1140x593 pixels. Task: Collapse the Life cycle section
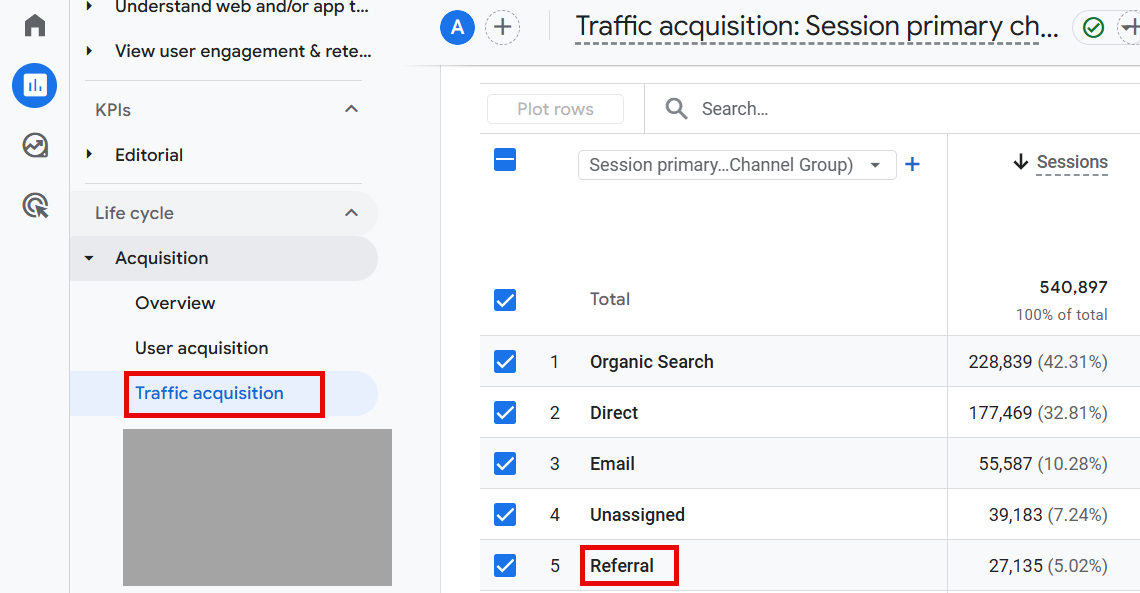point(351,213)
